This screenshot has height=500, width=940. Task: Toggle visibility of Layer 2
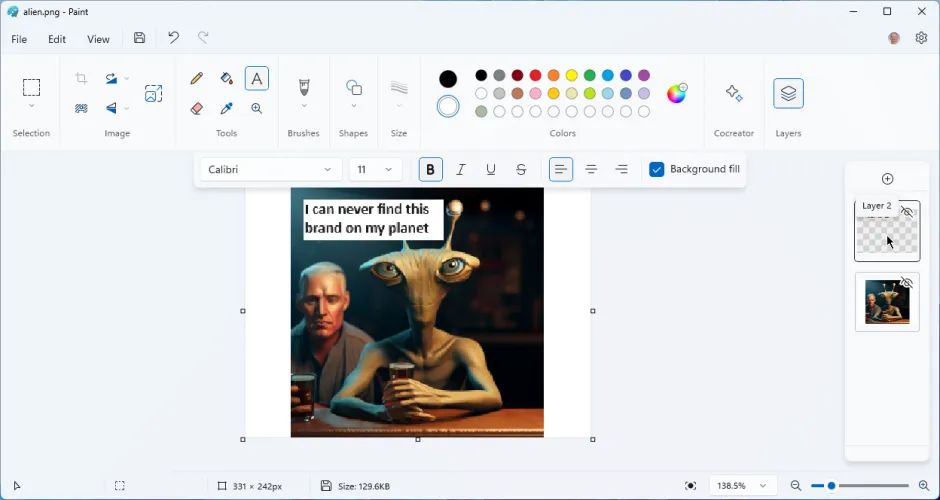(908, 212)
